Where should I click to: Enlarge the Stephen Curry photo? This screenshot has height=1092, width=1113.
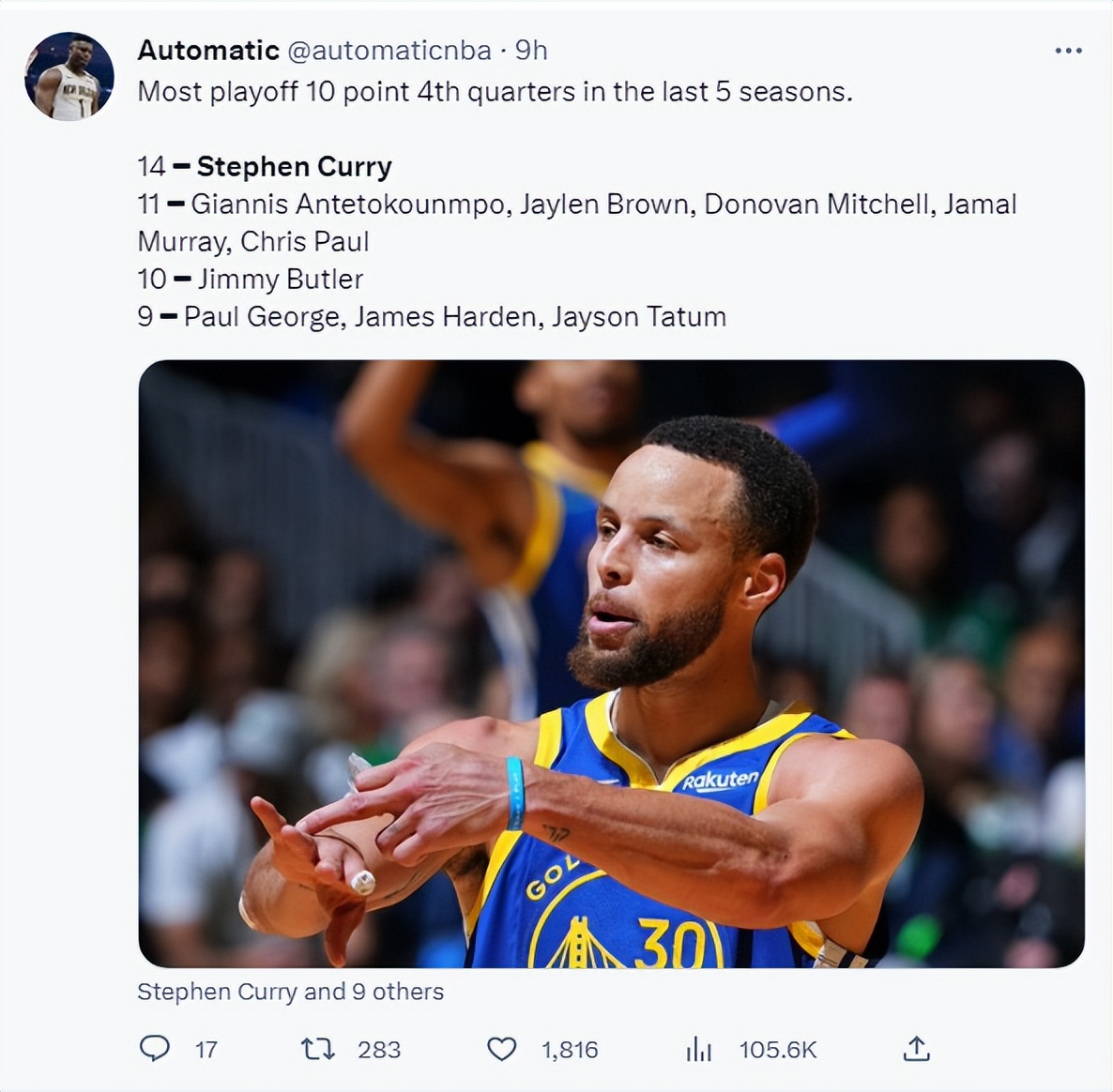point(611,663)
